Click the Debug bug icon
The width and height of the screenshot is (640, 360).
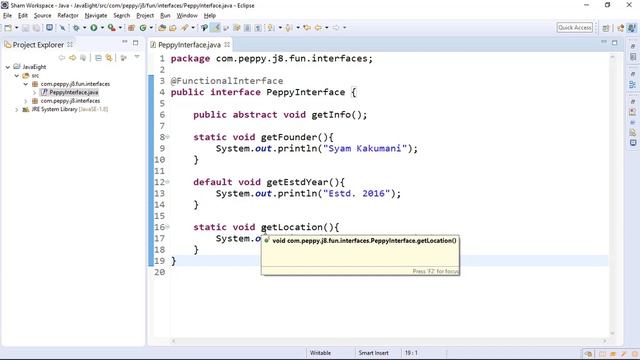click(76, 28)
